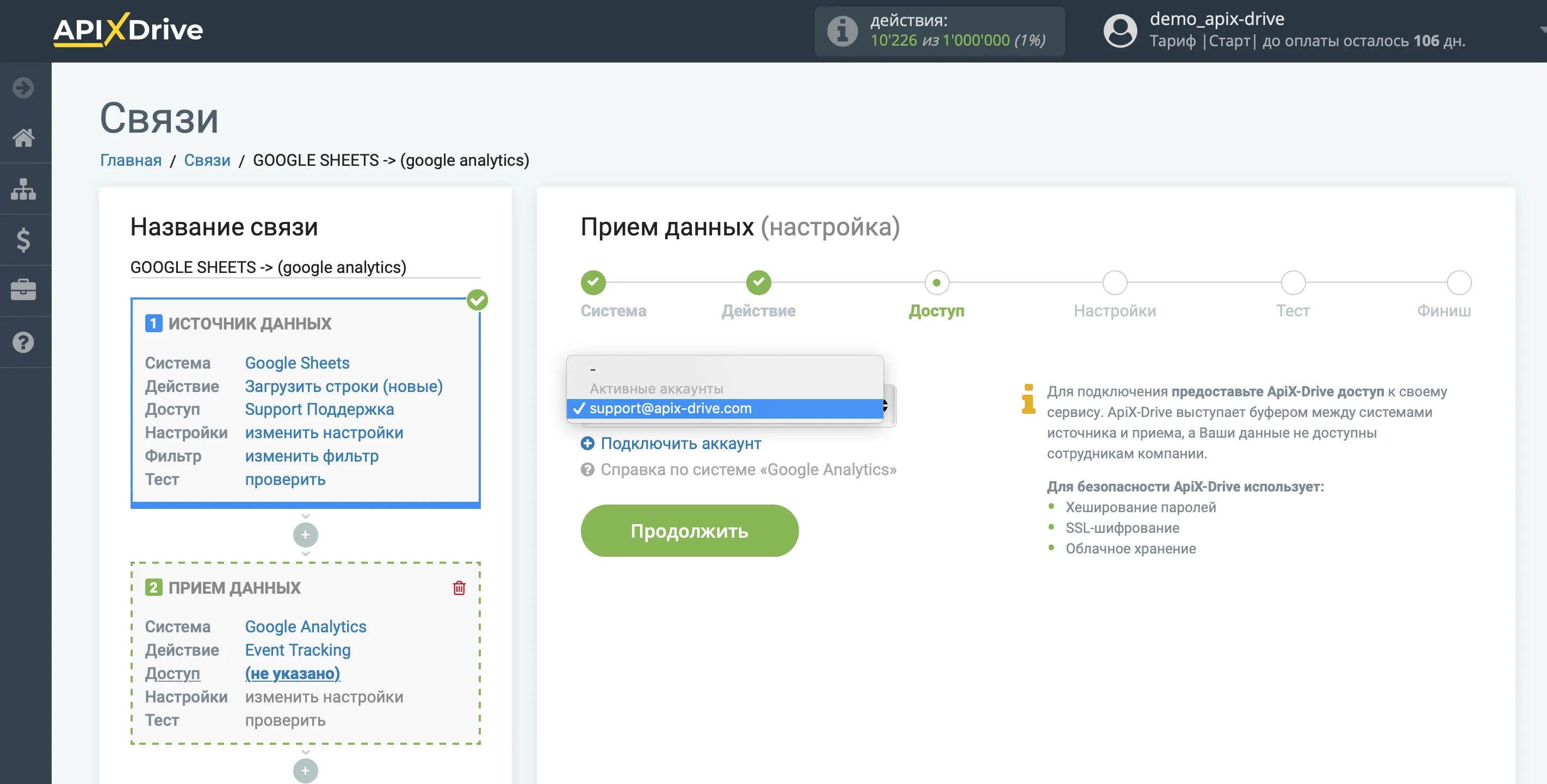Open Главная breadcrumb link
The image size is (1547, 784).
[x=131, y=160]
